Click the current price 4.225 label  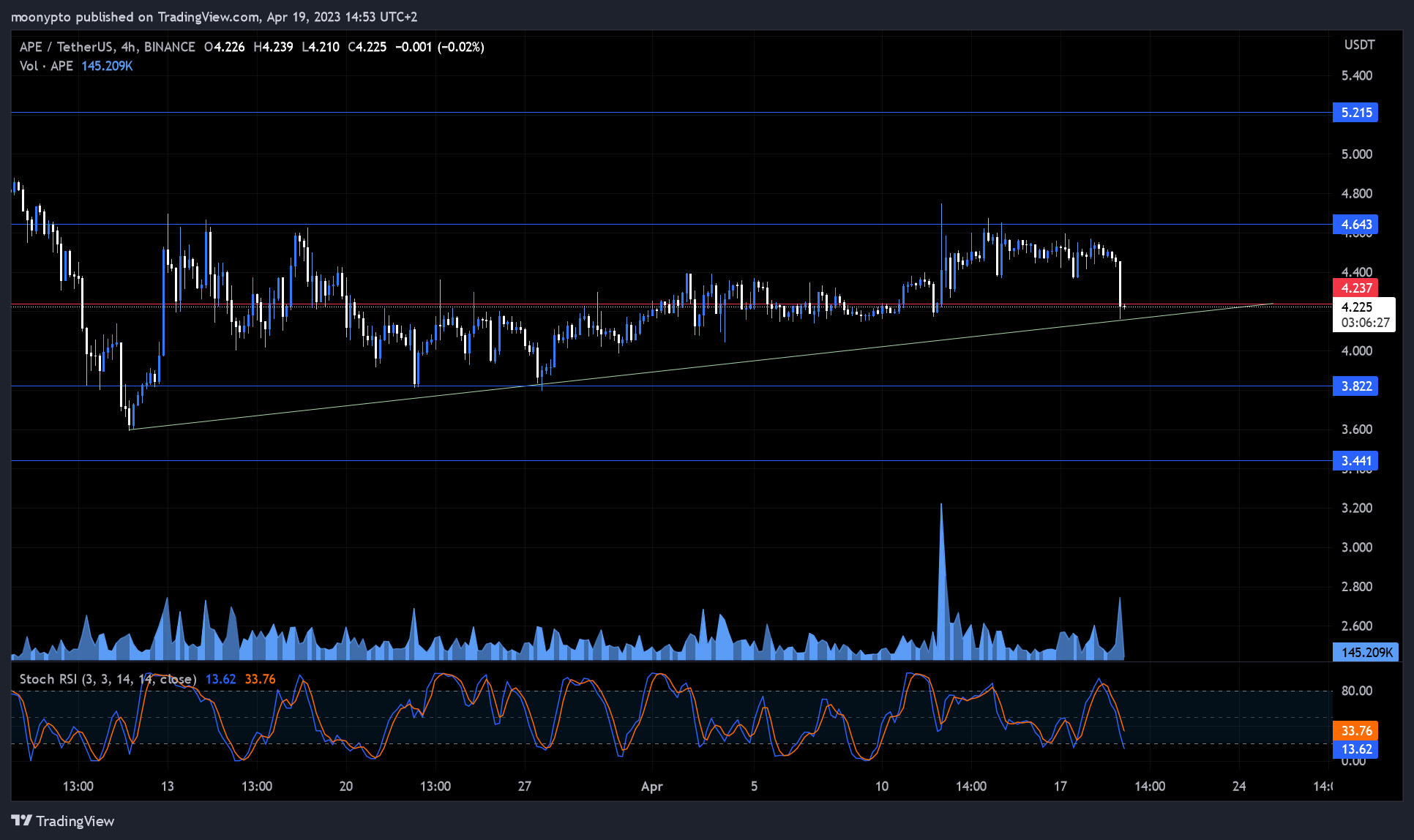pyautogui.click(x=1357, y=307)
